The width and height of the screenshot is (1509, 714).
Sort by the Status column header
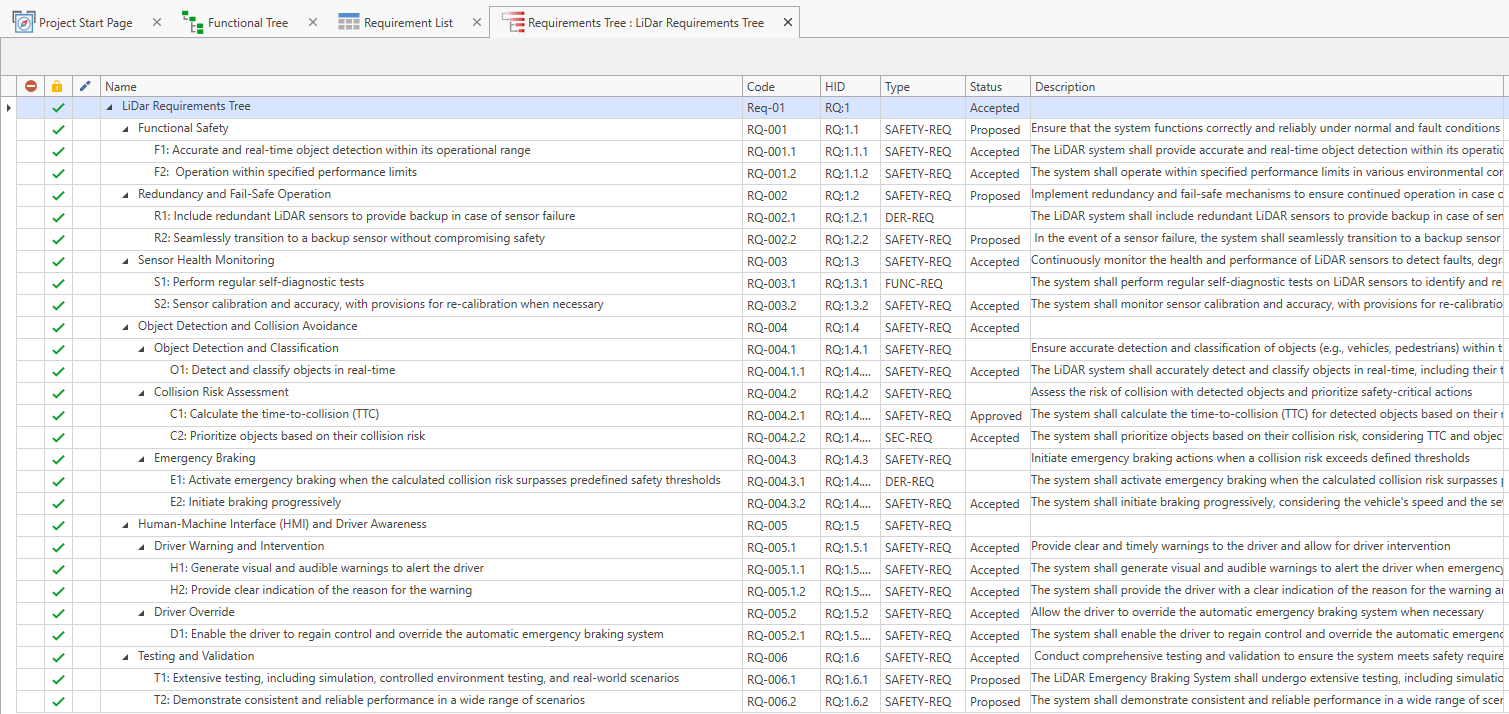click(985, 87)
